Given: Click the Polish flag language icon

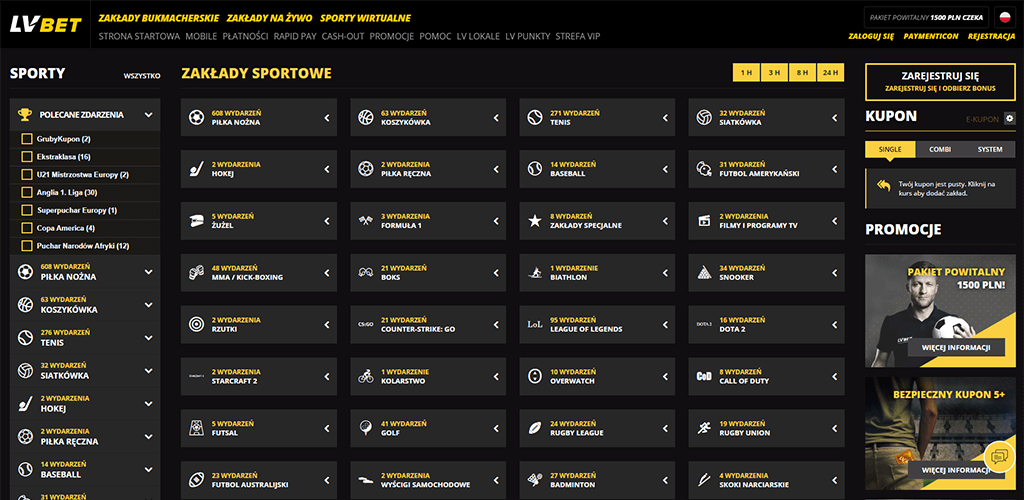Looking at the screenshot, I should (1003, 17).
